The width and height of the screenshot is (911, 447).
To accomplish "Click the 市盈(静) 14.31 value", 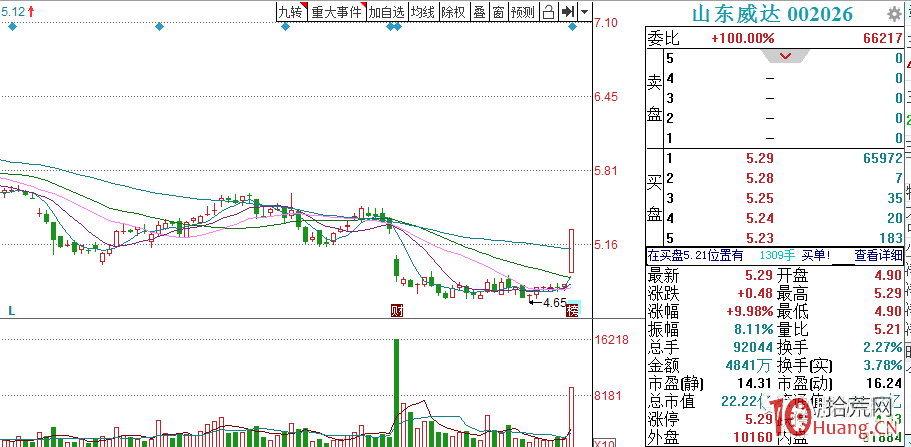I will tap(755, 384).
